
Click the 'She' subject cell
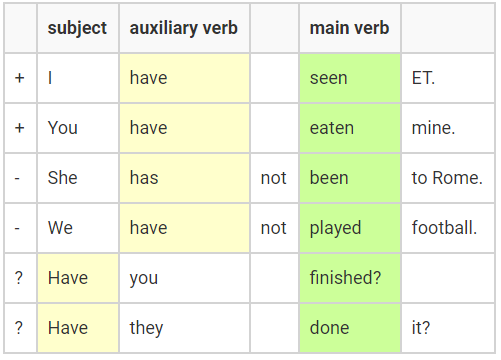(78, 178)
